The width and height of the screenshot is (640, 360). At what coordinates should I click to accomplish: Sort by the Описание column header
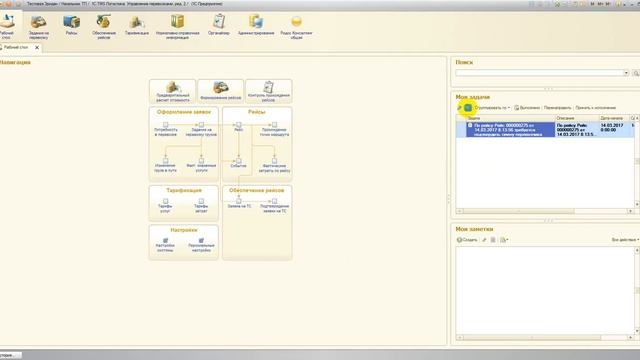click(x=577, y=118)
